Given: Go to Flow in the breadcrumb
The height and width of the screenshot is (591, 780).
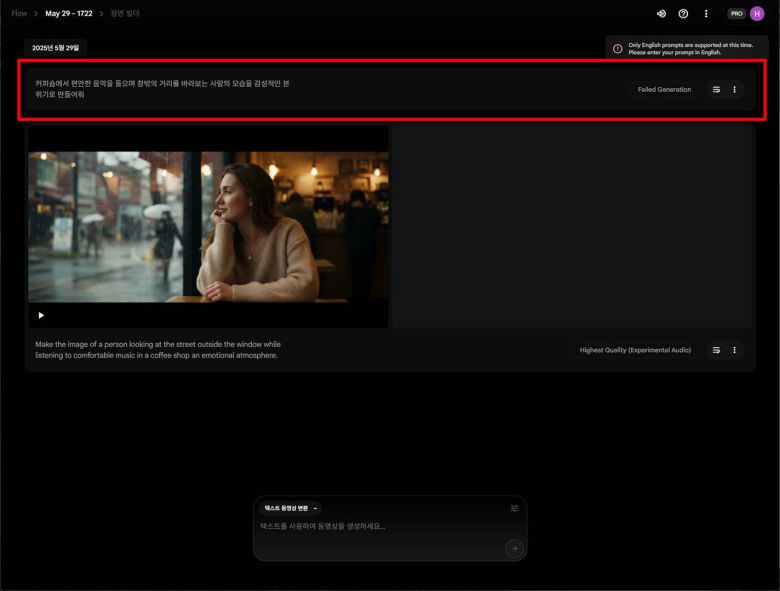Looking at the screenshot, I should tap(19, 14).
